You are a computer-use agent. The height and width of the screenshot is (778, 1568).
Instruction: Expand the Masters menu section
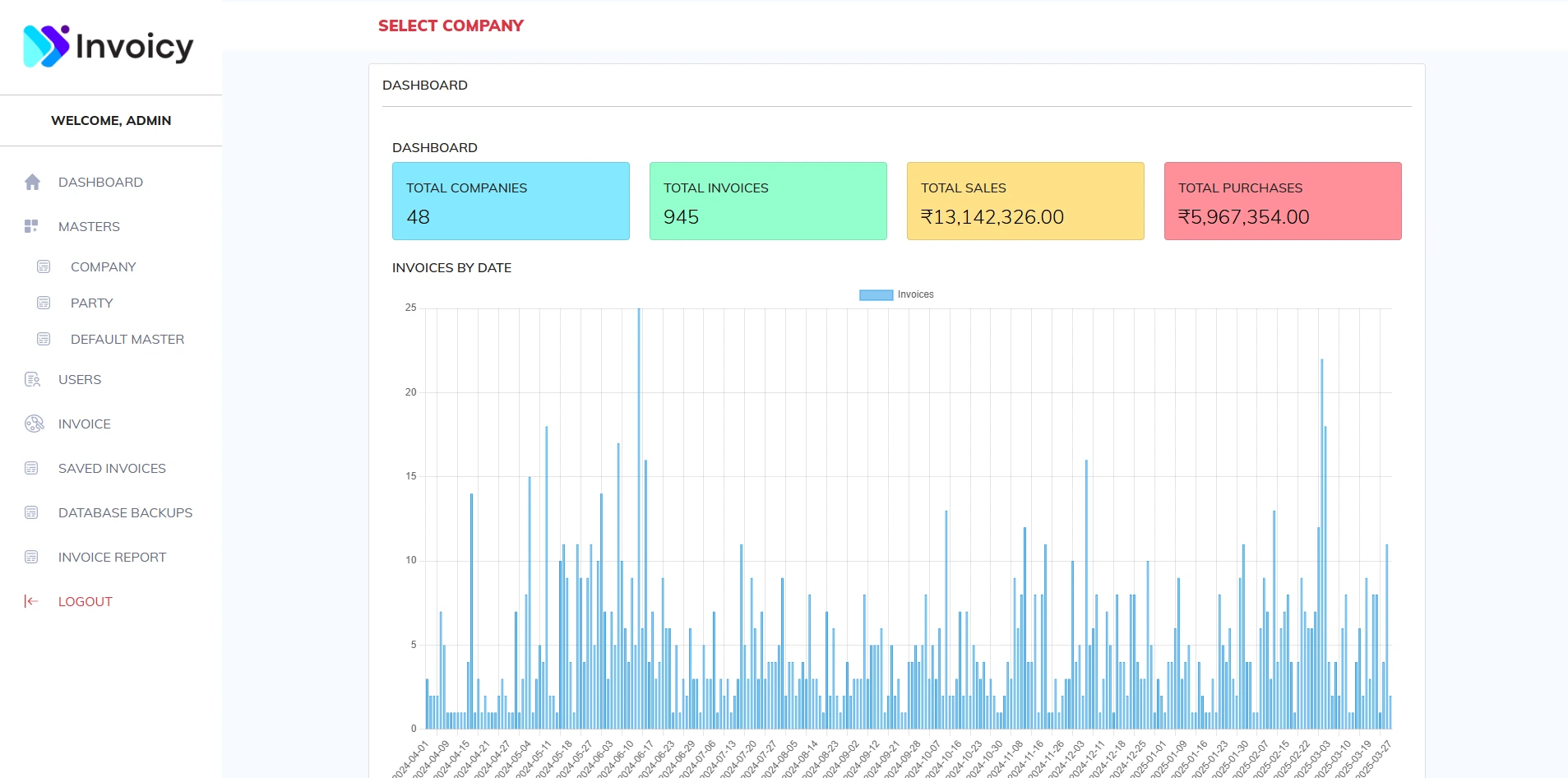tap(89, 227)
